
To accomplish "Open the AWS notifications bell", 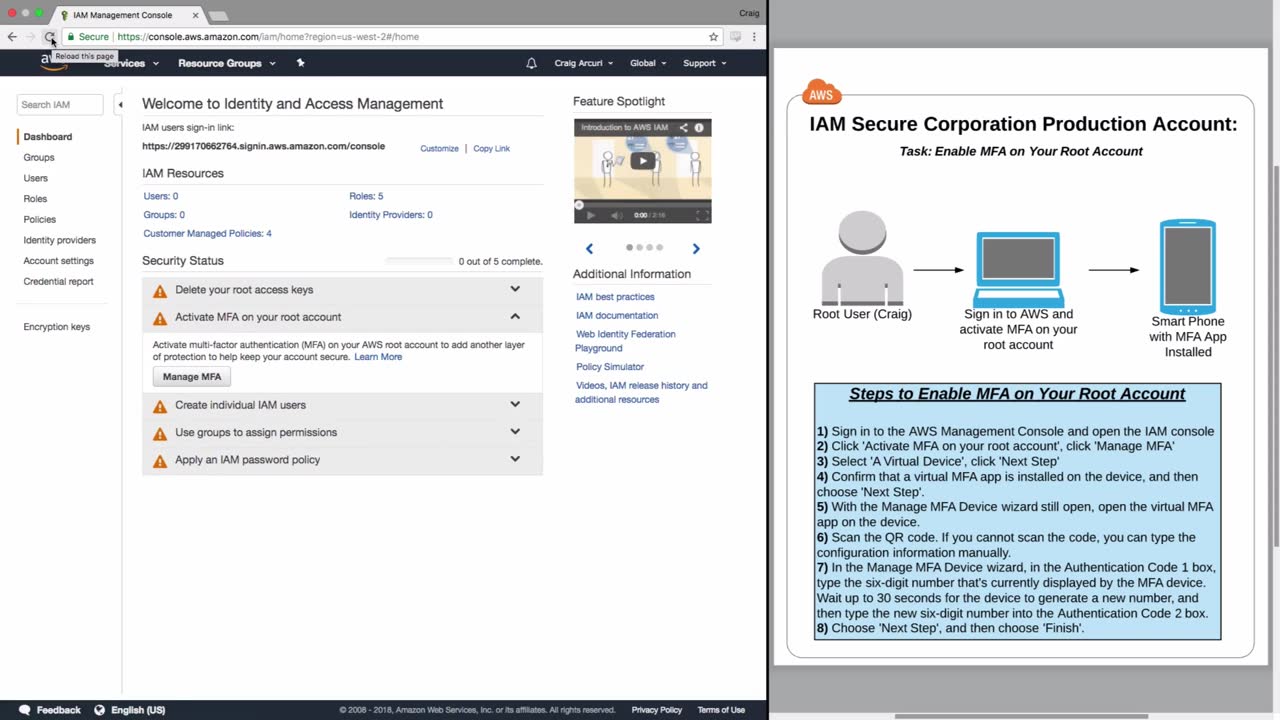I will point(531,63).
